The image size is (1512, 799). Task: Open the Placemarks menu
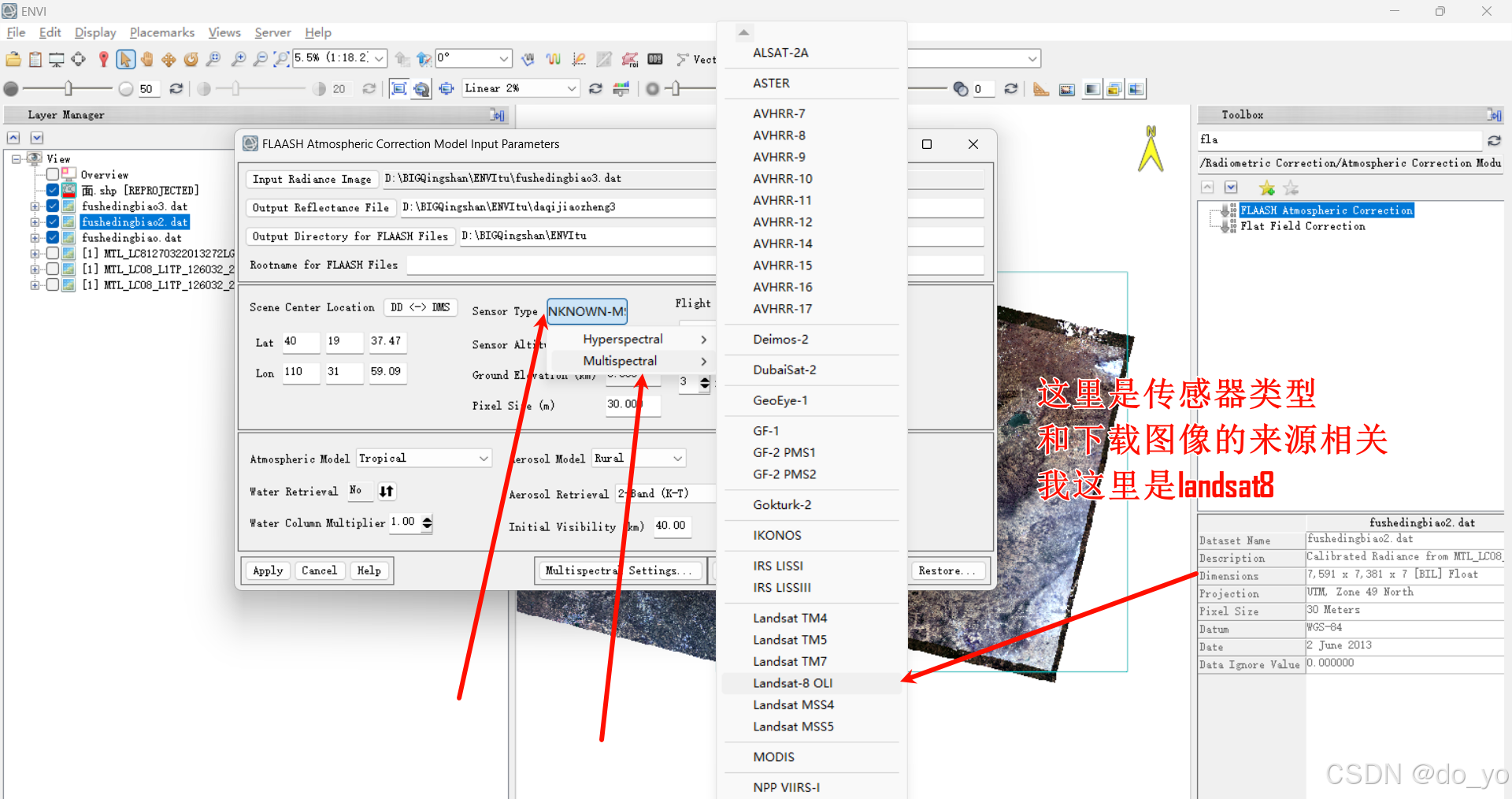pos(162,32)
